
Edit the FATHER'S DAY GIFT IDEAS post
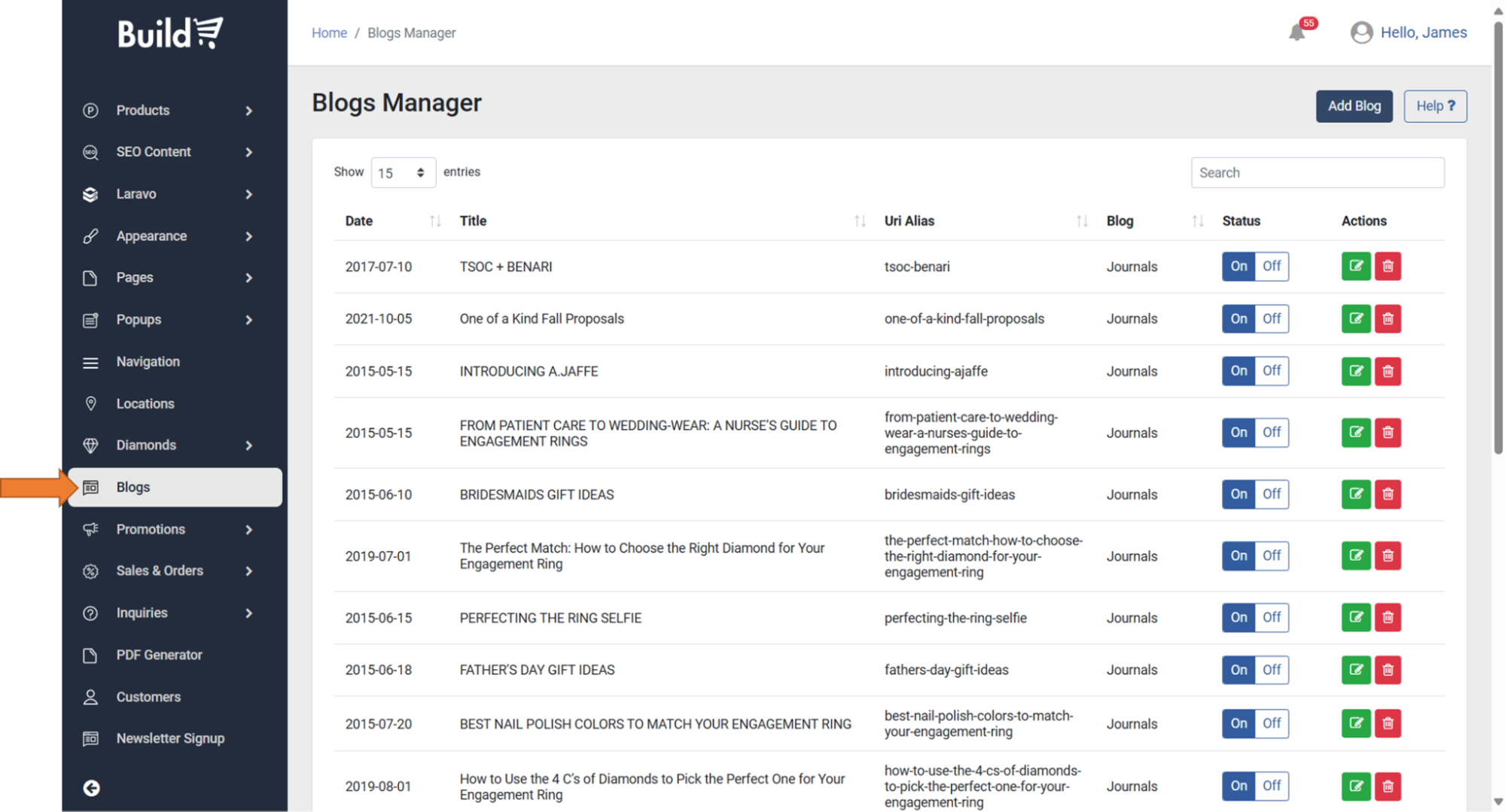pos(1355,670)
